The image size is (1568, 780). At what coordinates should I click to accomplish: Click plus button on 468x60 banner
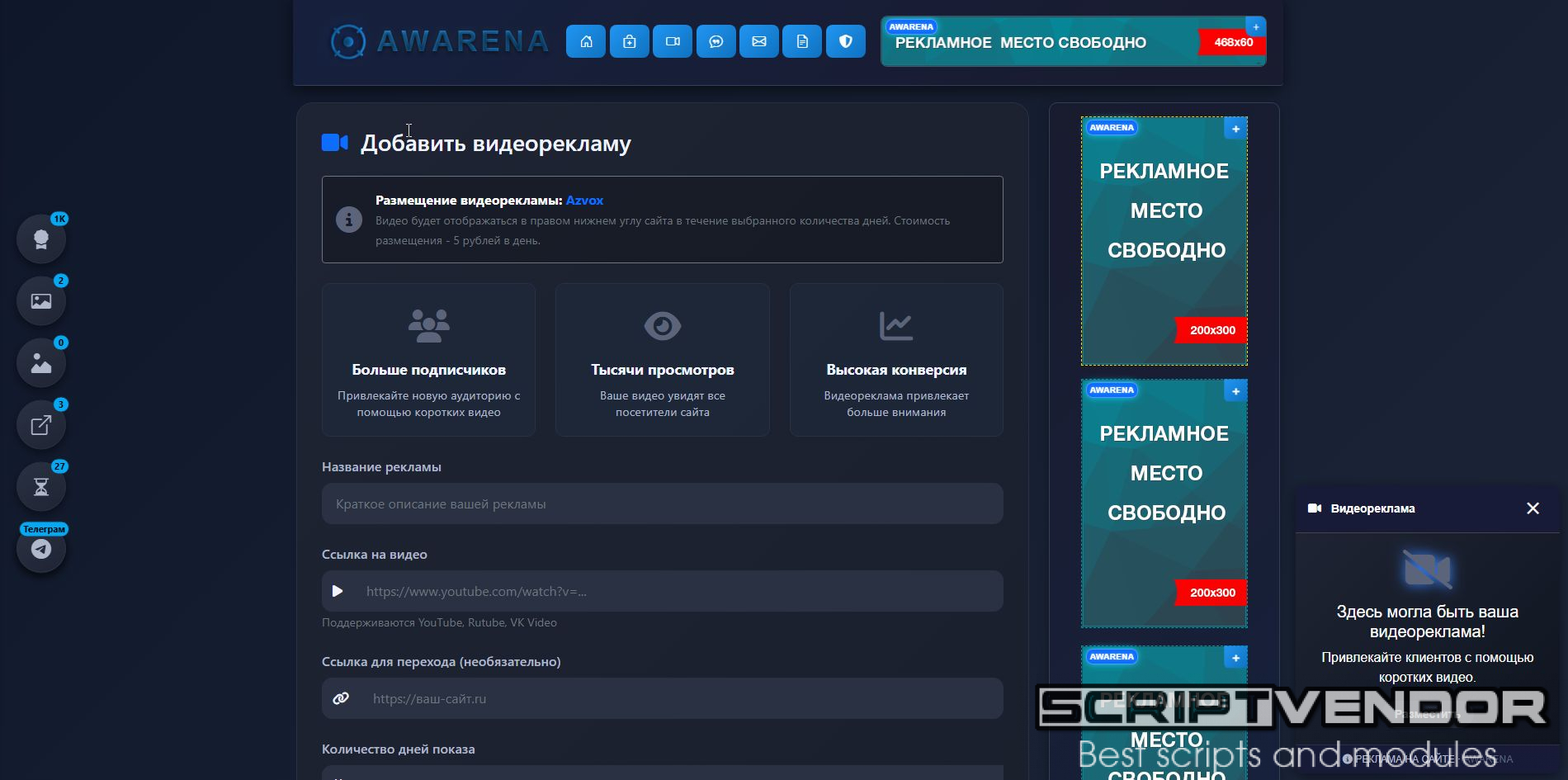1255,27
